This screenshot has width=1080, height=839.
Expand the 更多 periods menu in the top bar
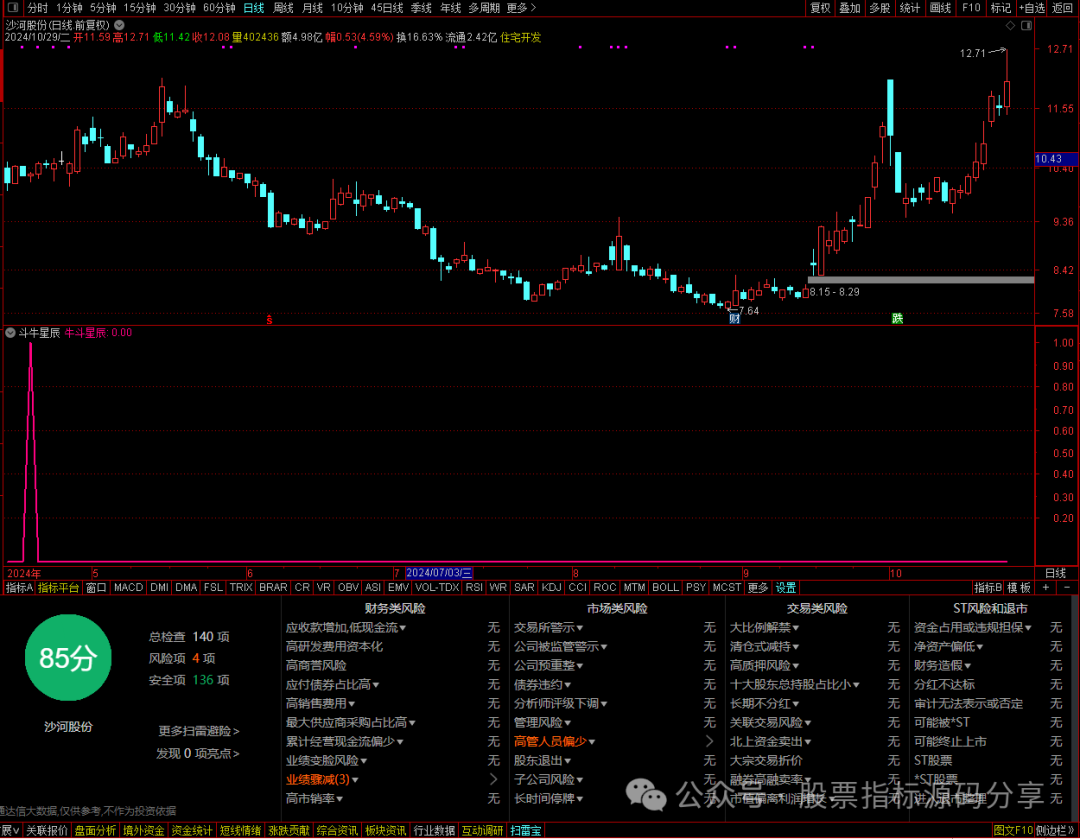pos(521,8)
